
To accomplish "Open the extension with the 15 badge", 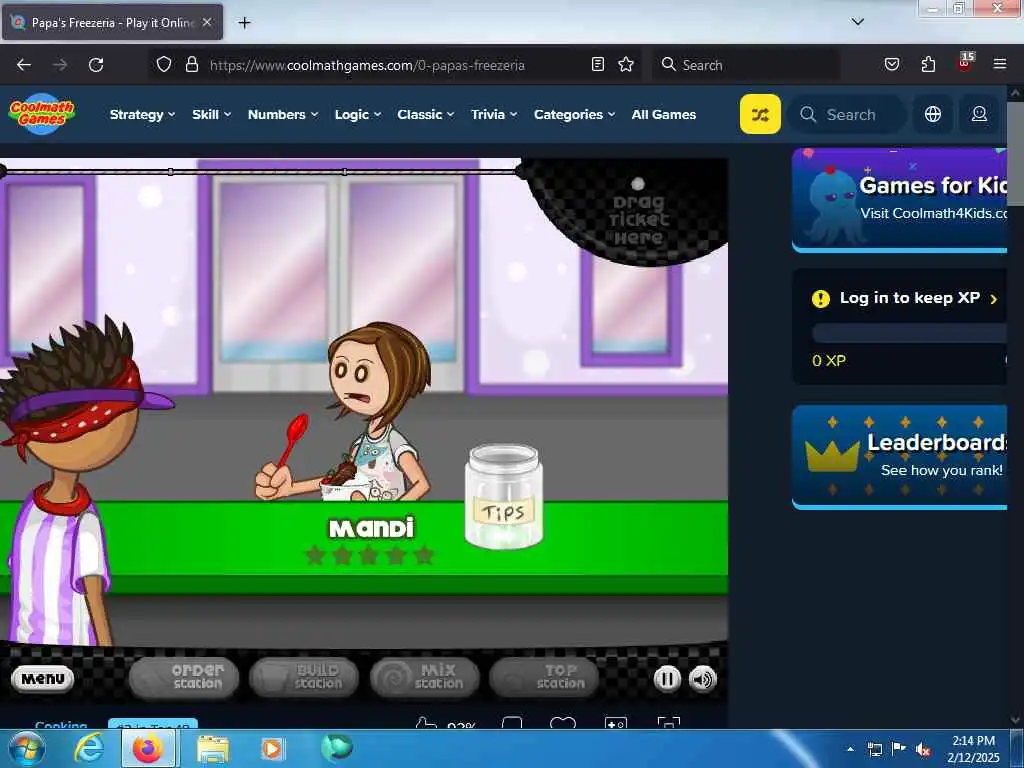I will coord(965,62).
